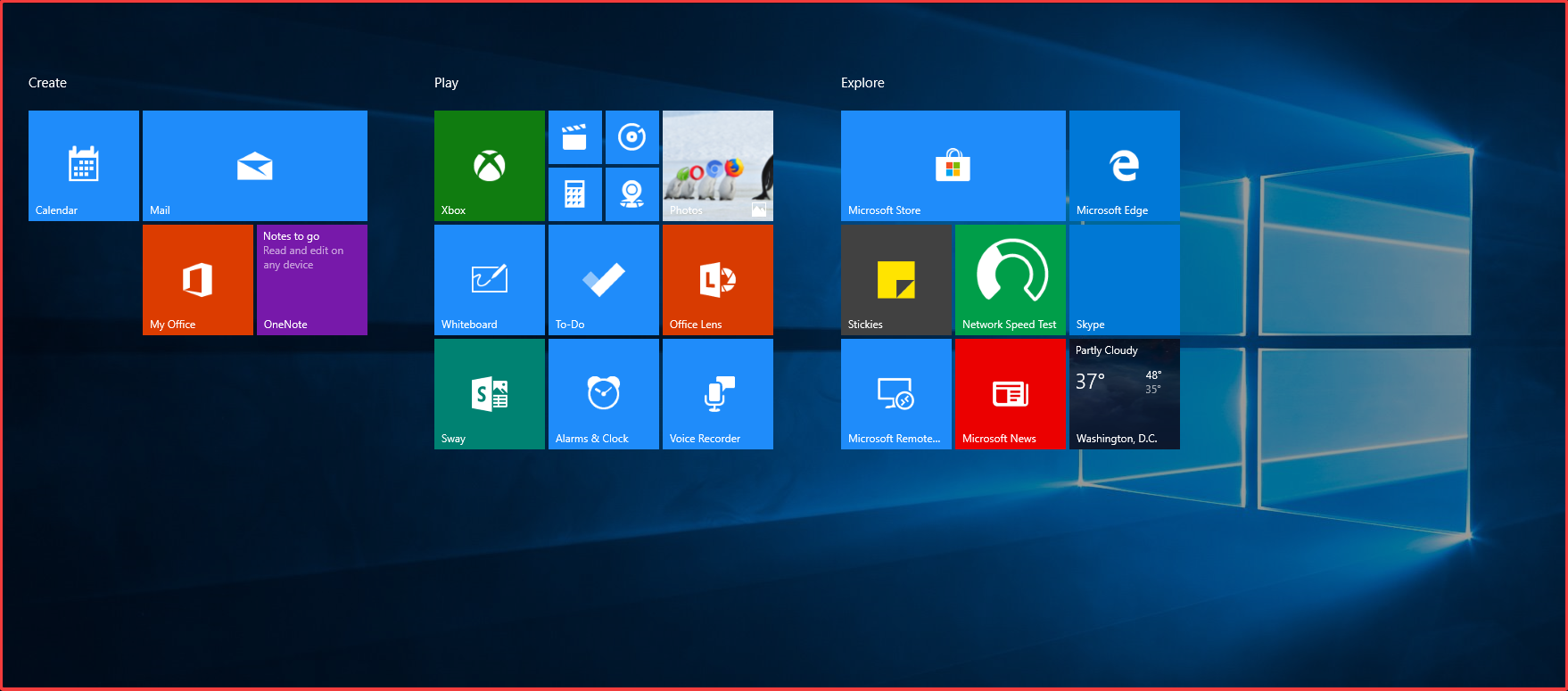Launch Office Lens tile
1568x691 pixels.
717,280
